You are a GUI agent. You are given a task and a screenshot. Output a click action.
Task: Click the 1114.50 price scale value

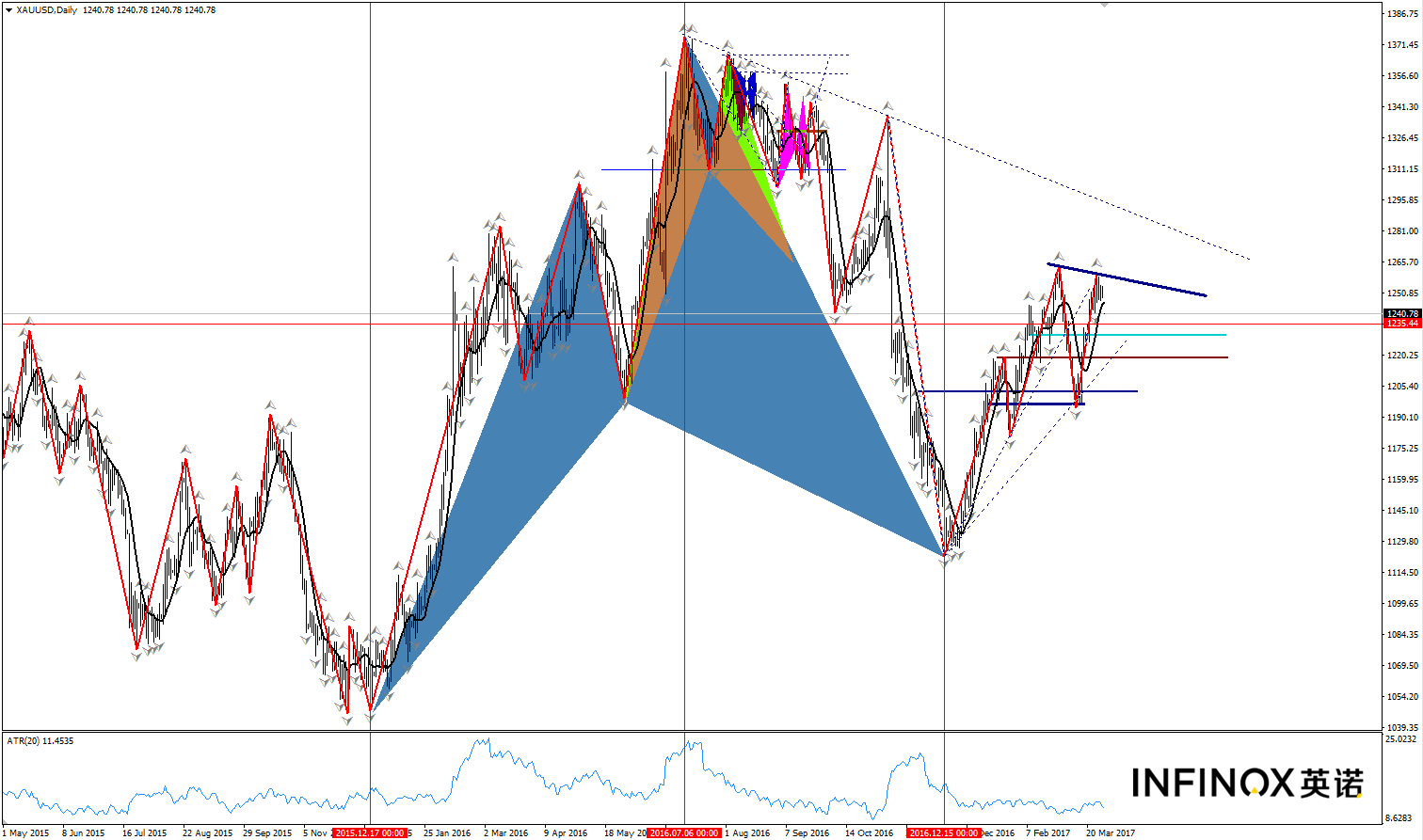pyautogui.click(x=1402, y=573)
